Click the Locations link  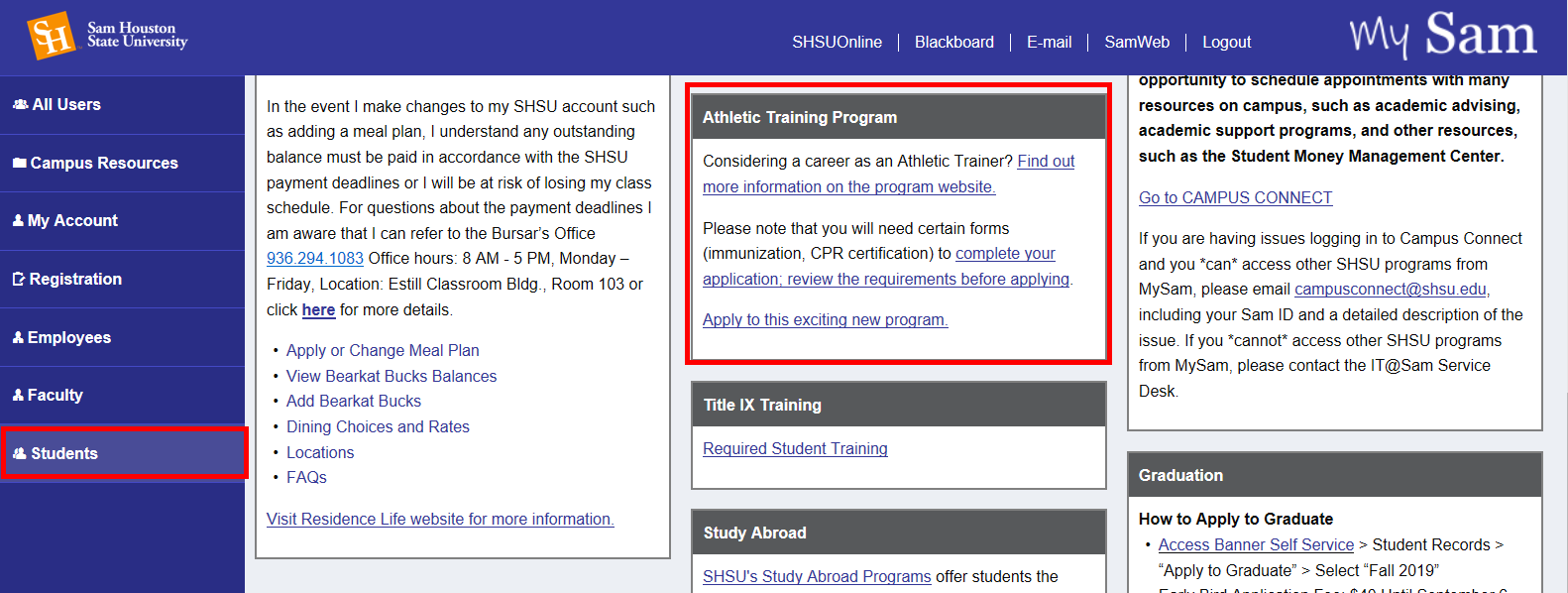coord(320,452)
